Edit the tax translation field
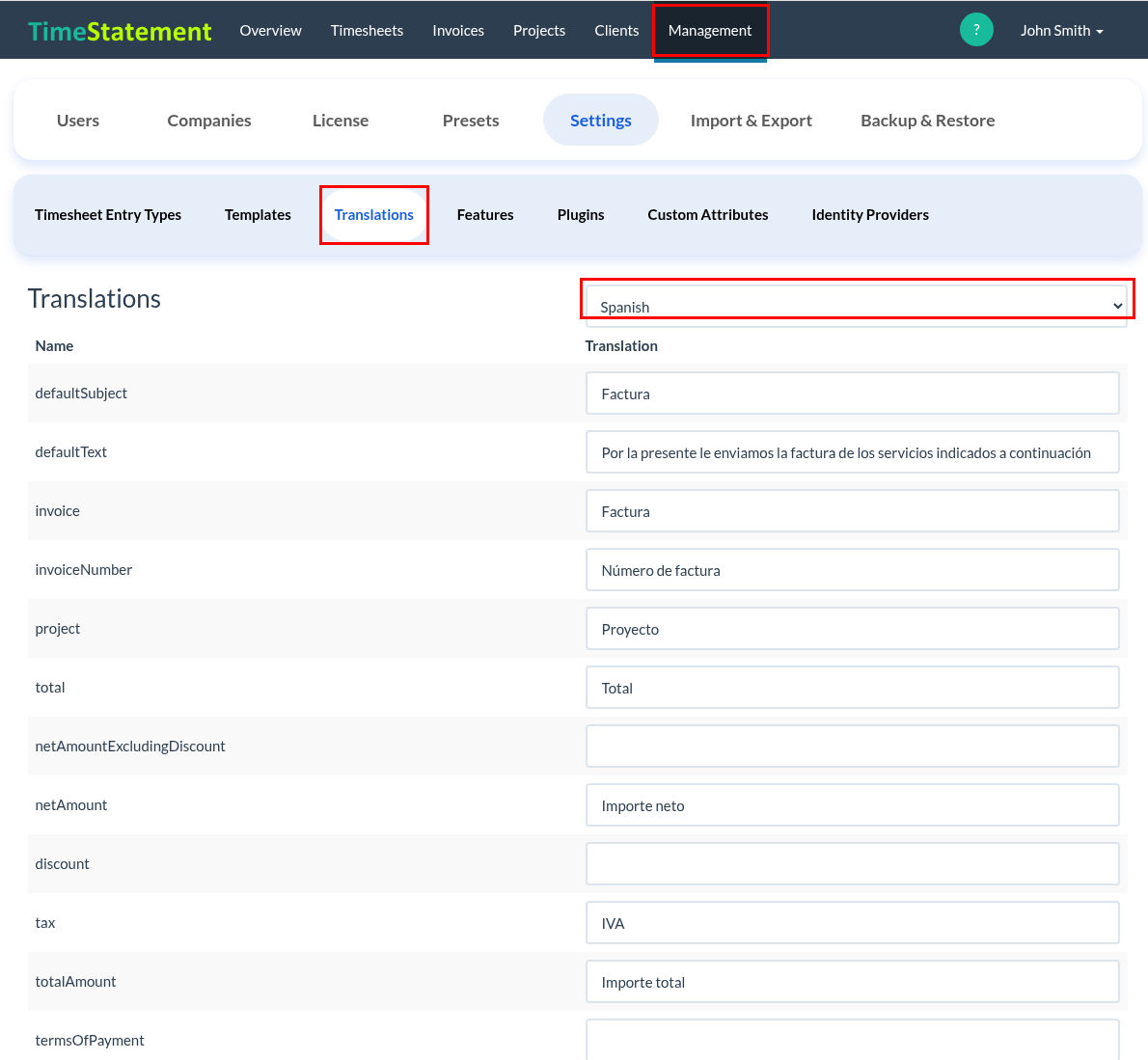This screenshot has height=1060, width=1148. pos(852,922)
